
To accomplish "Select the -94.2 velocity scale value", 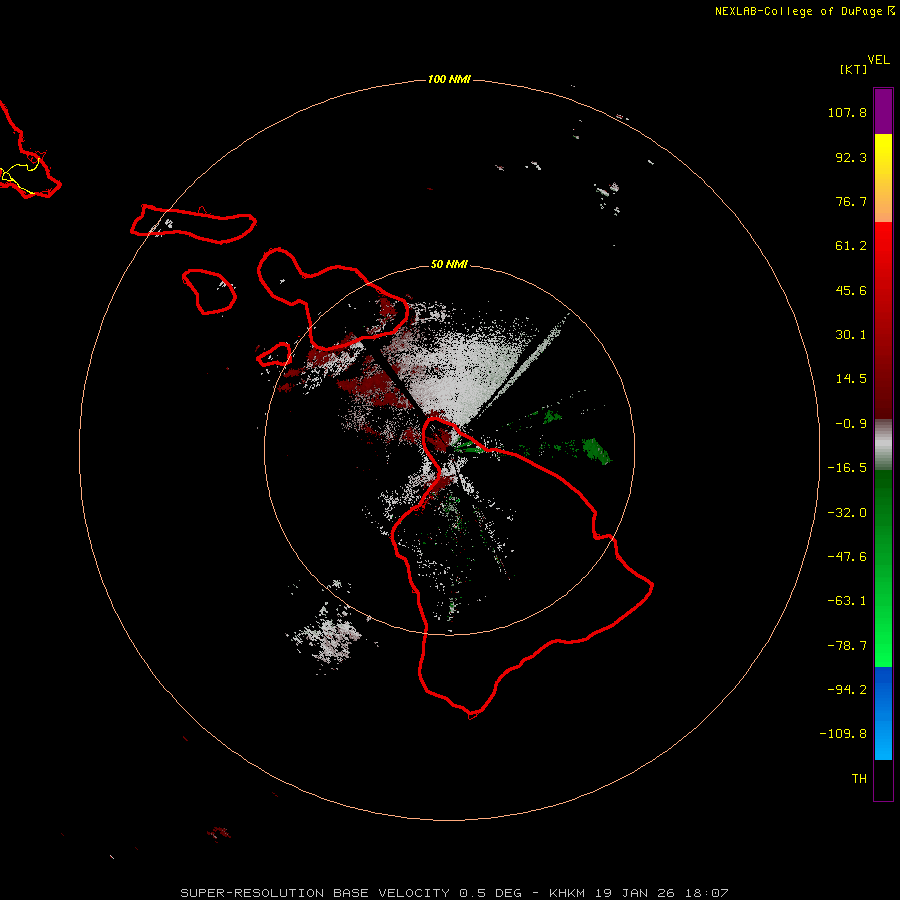I will click(847, 689).
